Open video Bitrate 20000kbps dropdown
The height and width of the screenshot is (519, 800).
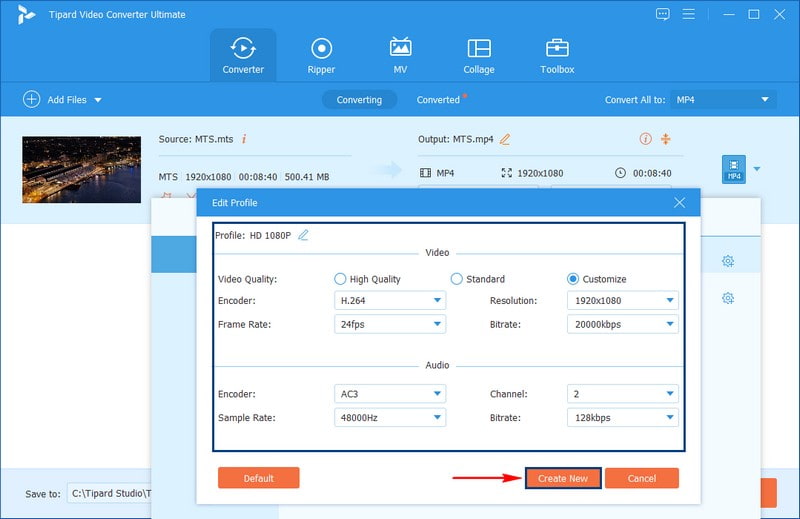pos(622,324)
